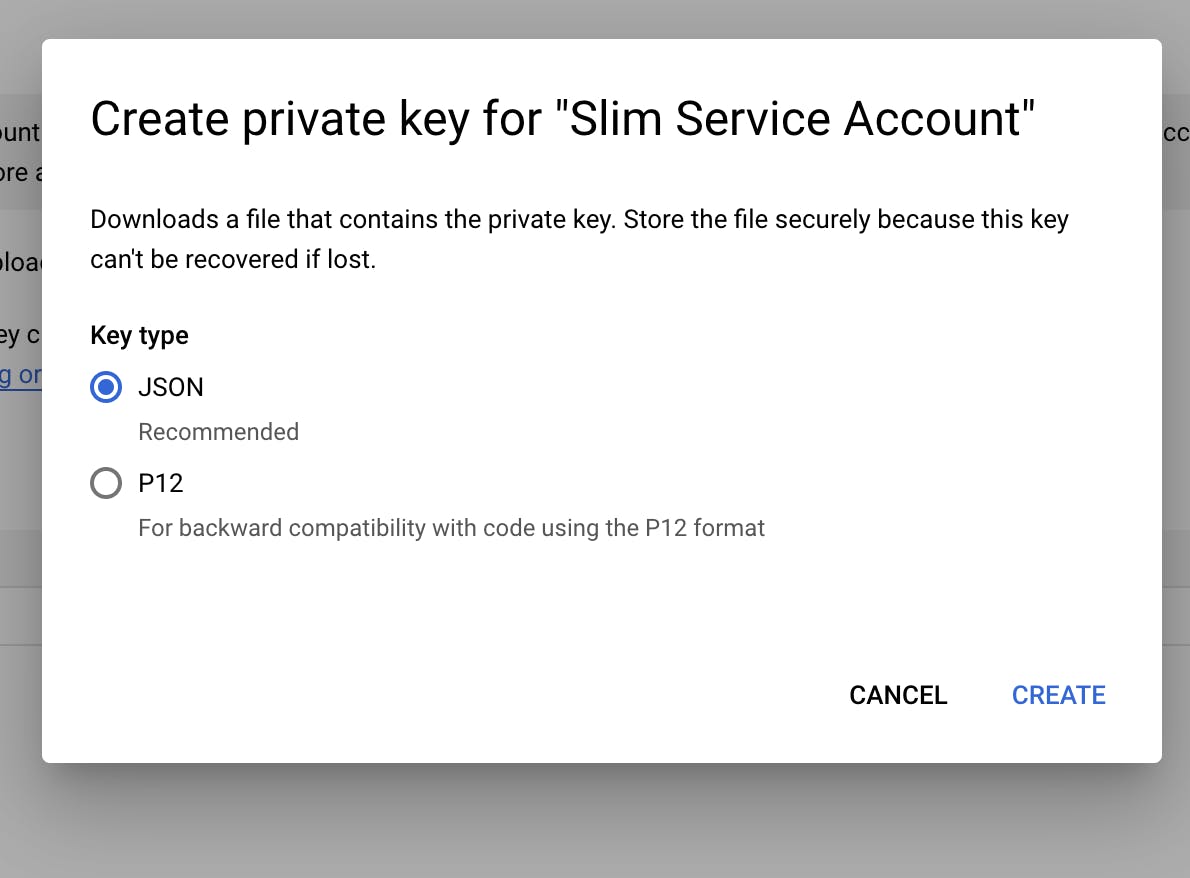Select the JSON key type radio button
The height and width of the screenshot is (878, 1190).
[x=106, y=387]
